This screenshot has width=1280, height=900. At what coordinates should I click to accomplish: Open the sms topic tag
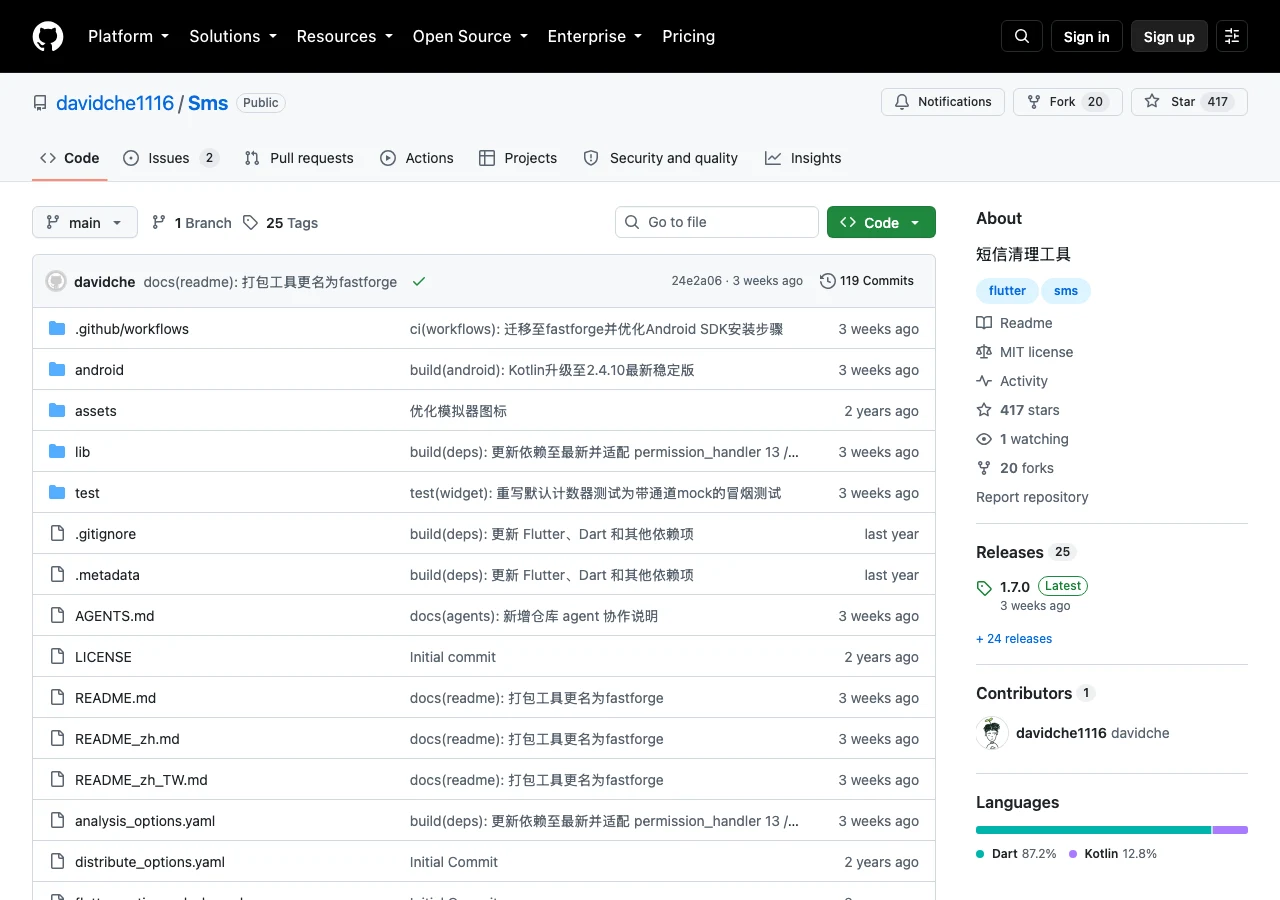[1066, 291]
